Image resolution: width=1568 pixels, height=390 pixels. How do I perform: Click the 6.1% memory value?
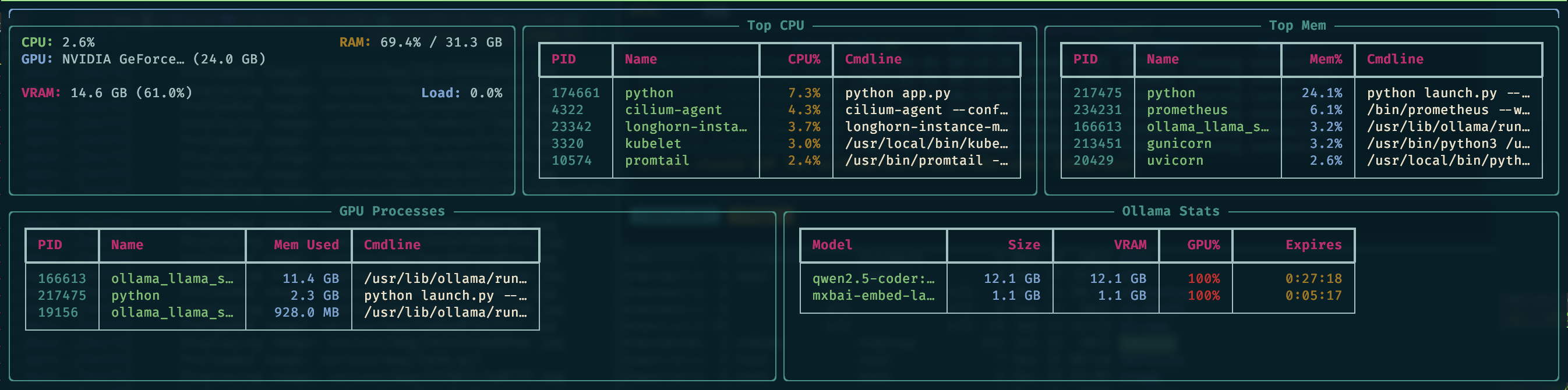(x=1326, y=110)
